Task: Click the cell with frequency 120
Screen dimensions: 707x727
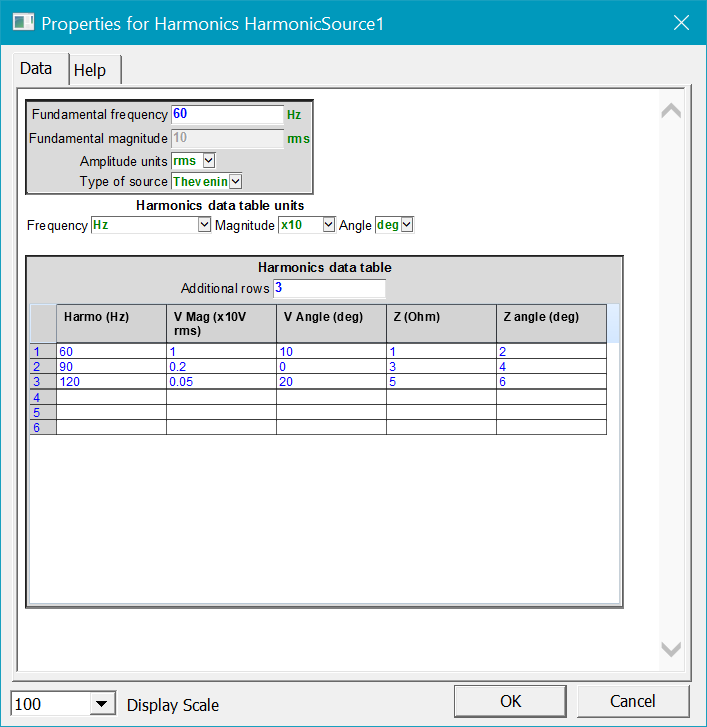Action: pyautogui.click(x=111, y=382)
